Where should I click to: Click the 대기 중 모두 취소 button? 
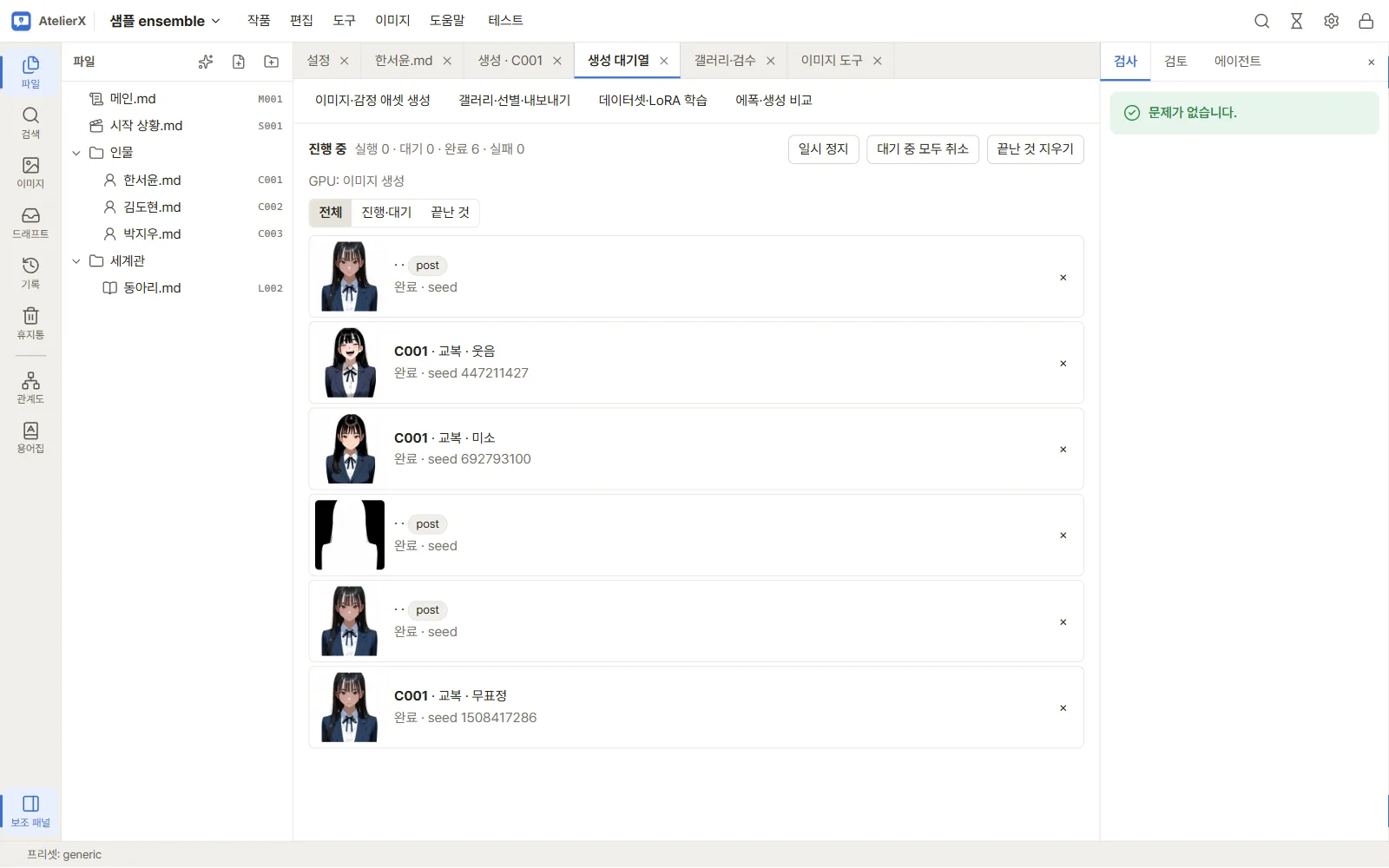click(923, 149)
